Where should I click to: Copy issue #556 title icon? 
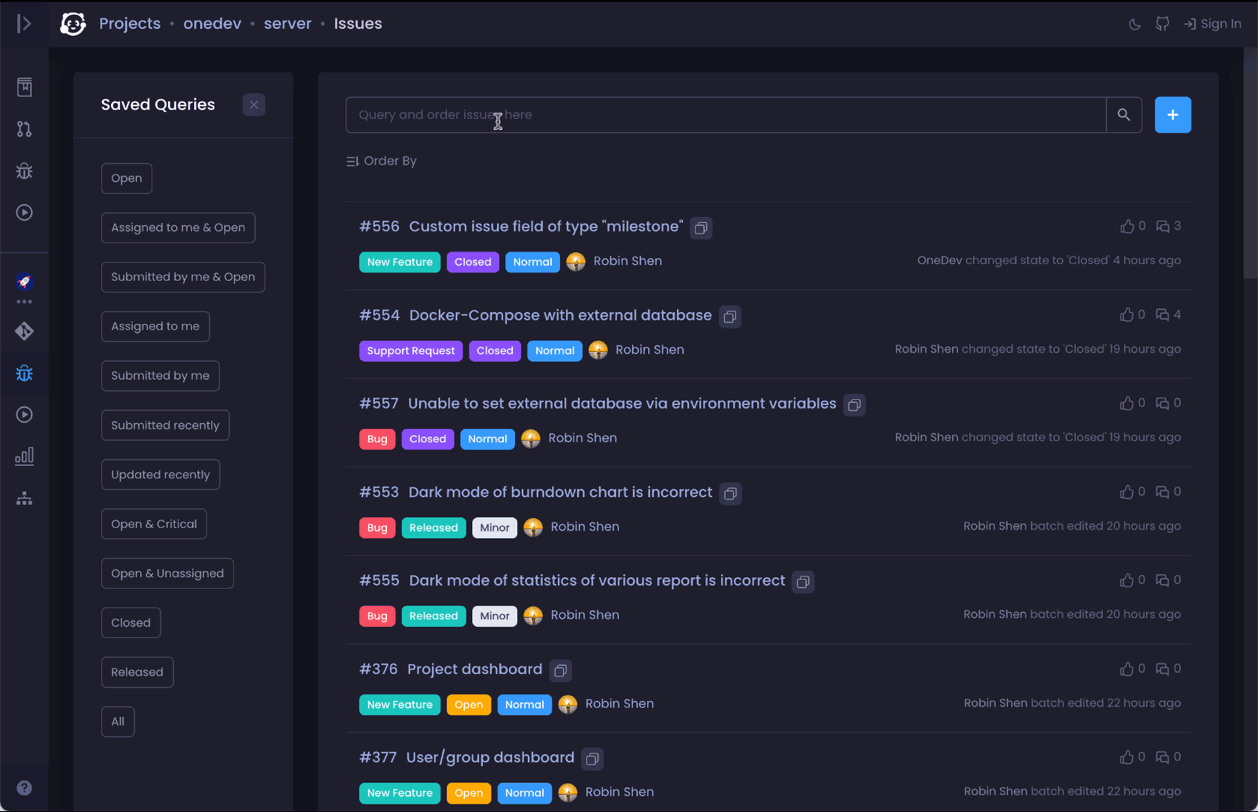pyautogui.click(x=701, y=228)
